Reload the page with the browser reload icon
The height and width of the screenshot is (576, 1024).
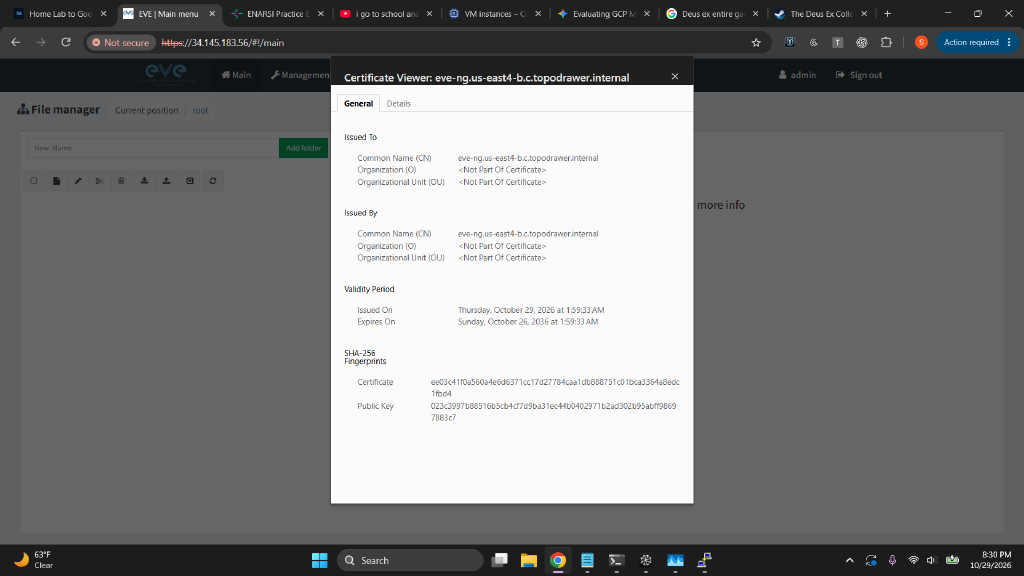(66, 42)
